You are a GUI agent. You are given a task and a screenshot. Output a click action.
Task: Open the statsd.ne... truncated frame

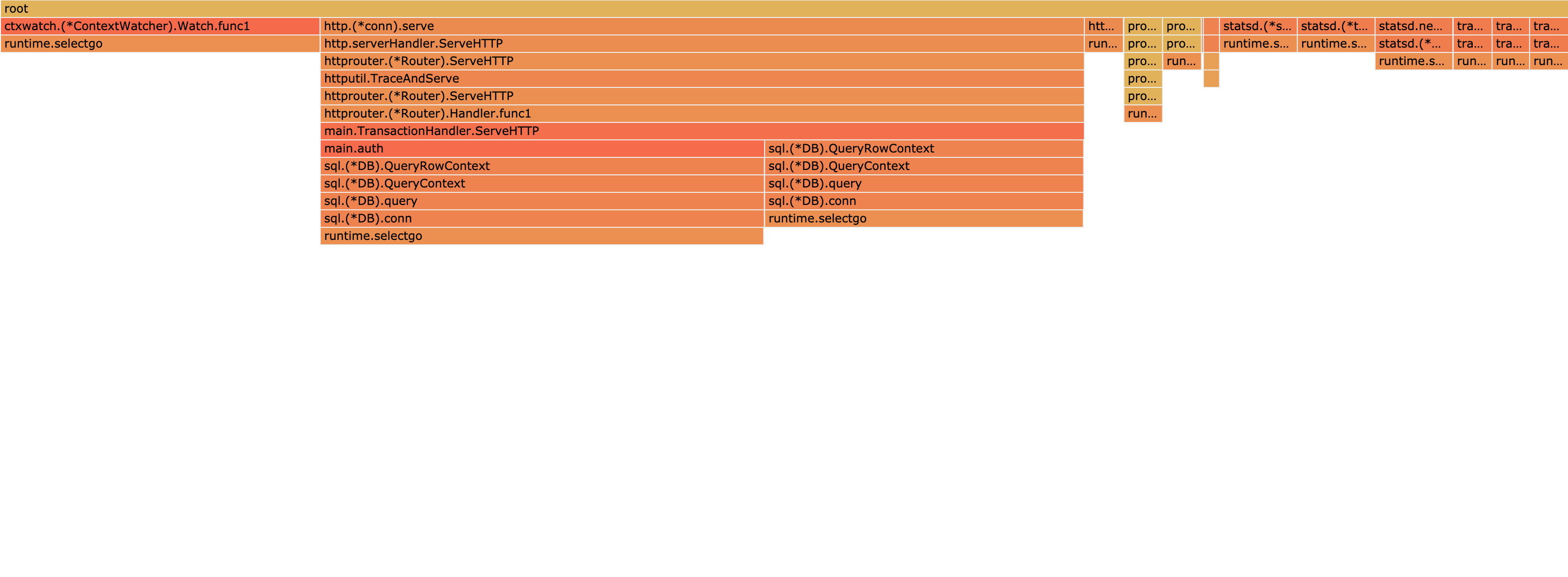point(1413,26)
